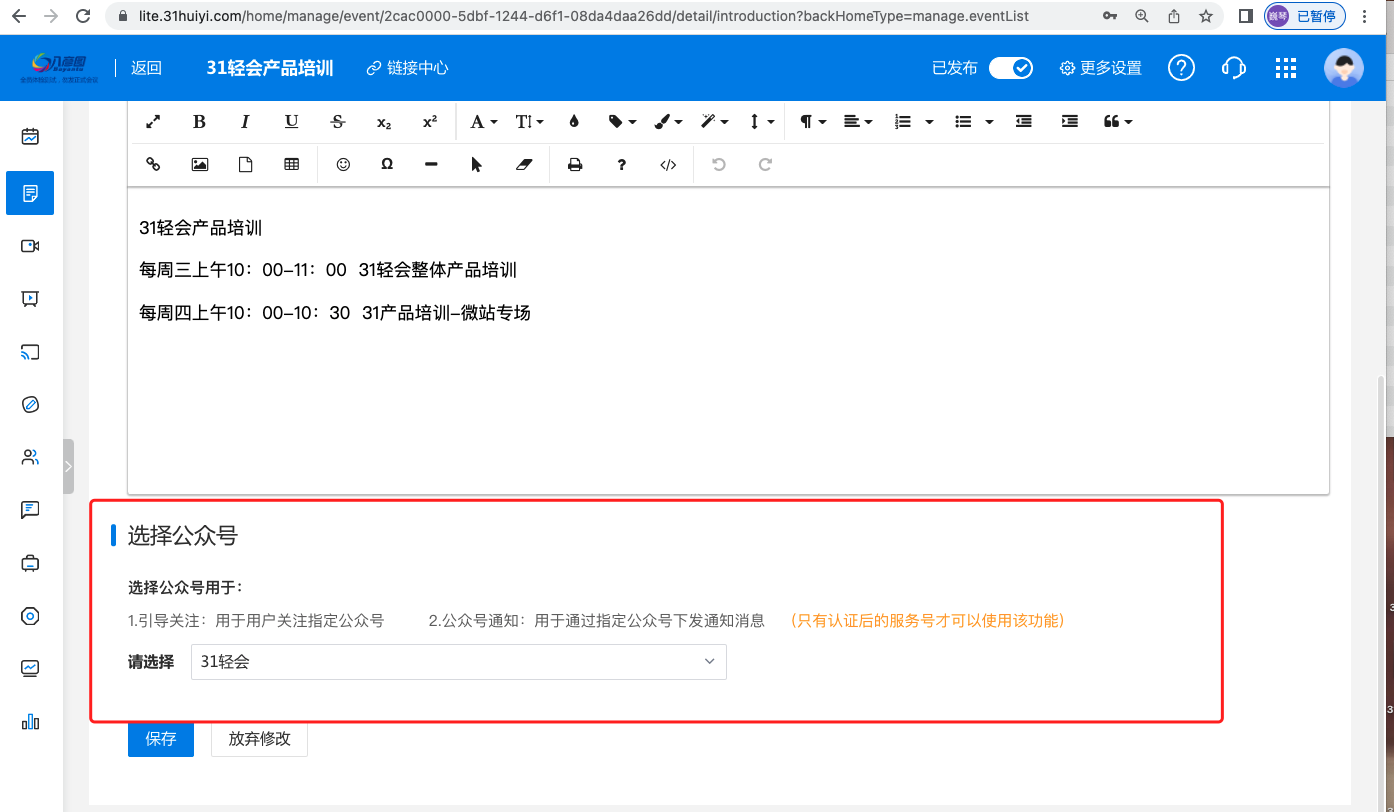
Task: Open the paragraph format dropdown
Action: (x=813, y=121)
